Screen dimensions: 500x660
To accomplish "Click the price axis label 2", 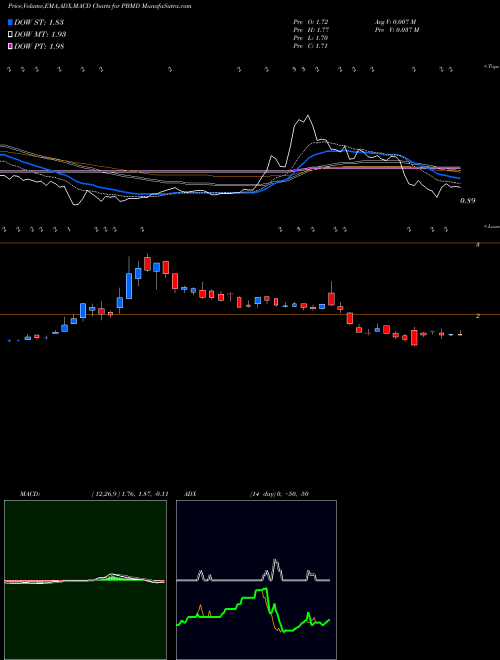I will pos(478,316).
